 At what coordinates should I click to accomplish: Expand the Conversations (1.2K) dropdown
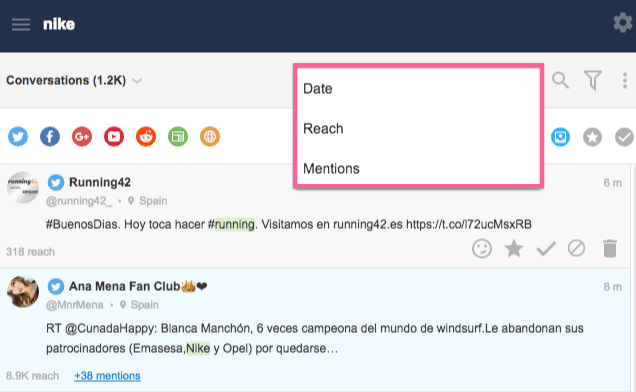(x=138, y=81)
